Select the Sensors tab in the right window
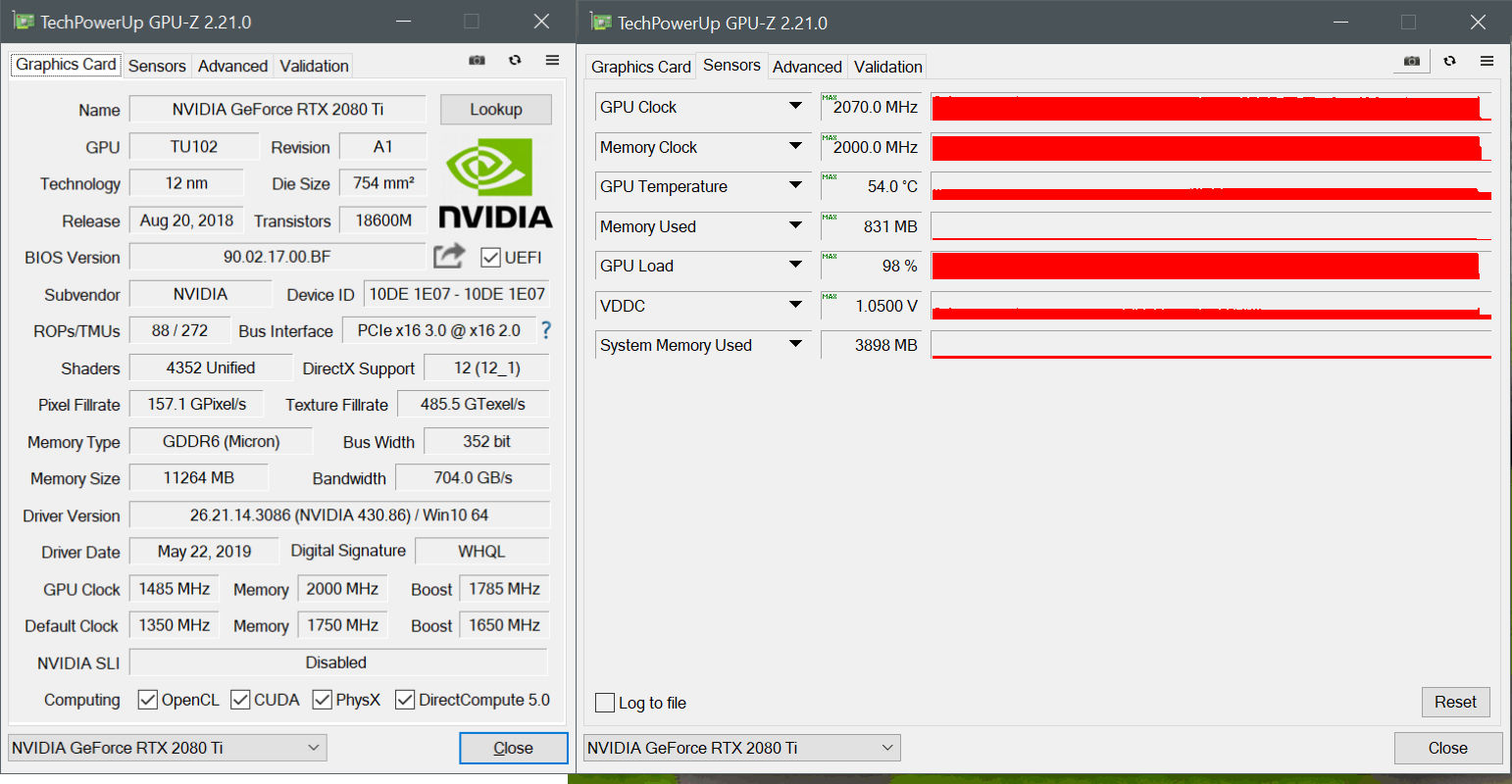This screenshot has height=784, width=1512. [731, 65]
